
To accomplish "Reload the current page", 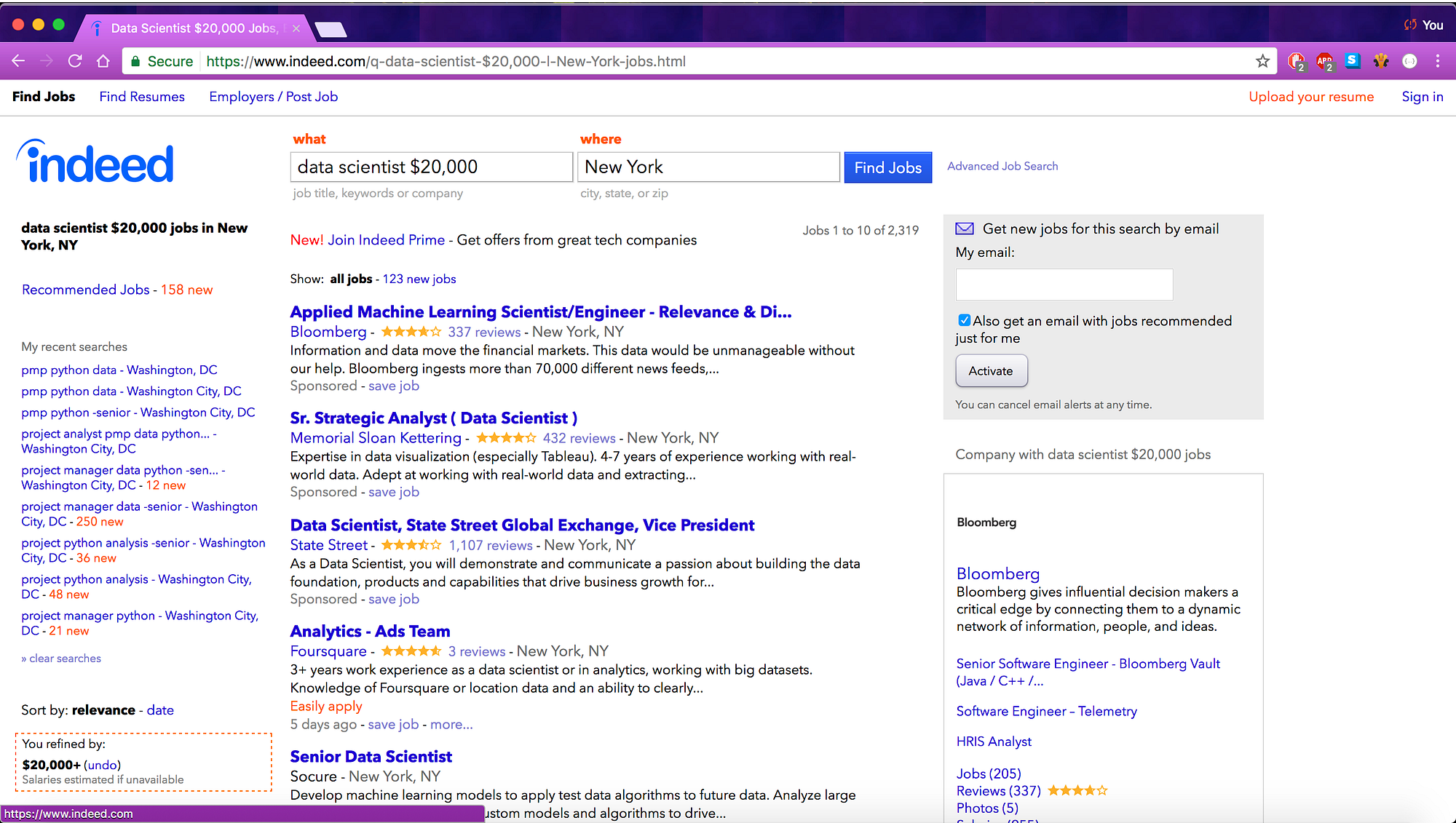I will [x=75, y=61].
